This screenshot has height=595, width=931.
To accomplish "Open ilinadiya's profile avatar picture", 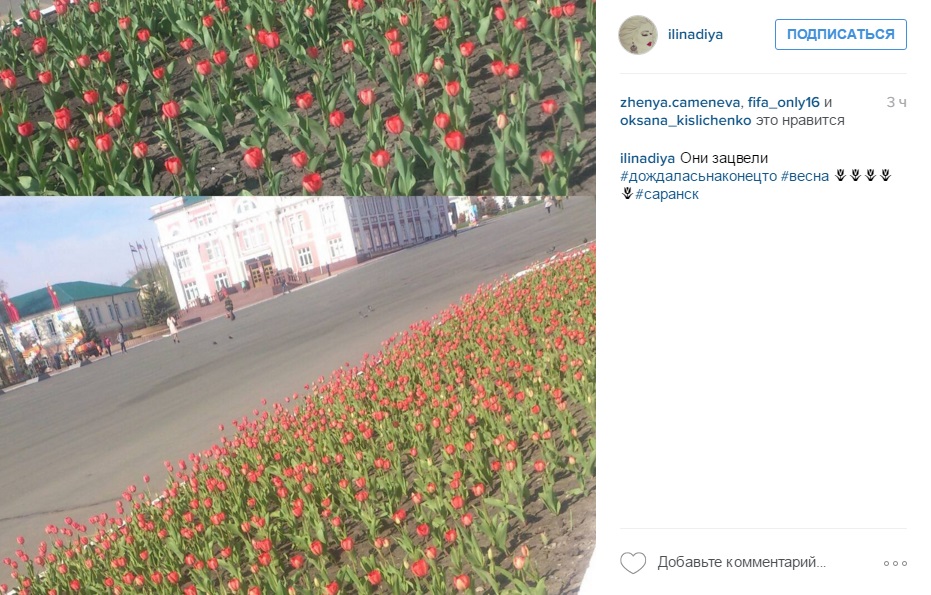I will (x=638, y=34).
